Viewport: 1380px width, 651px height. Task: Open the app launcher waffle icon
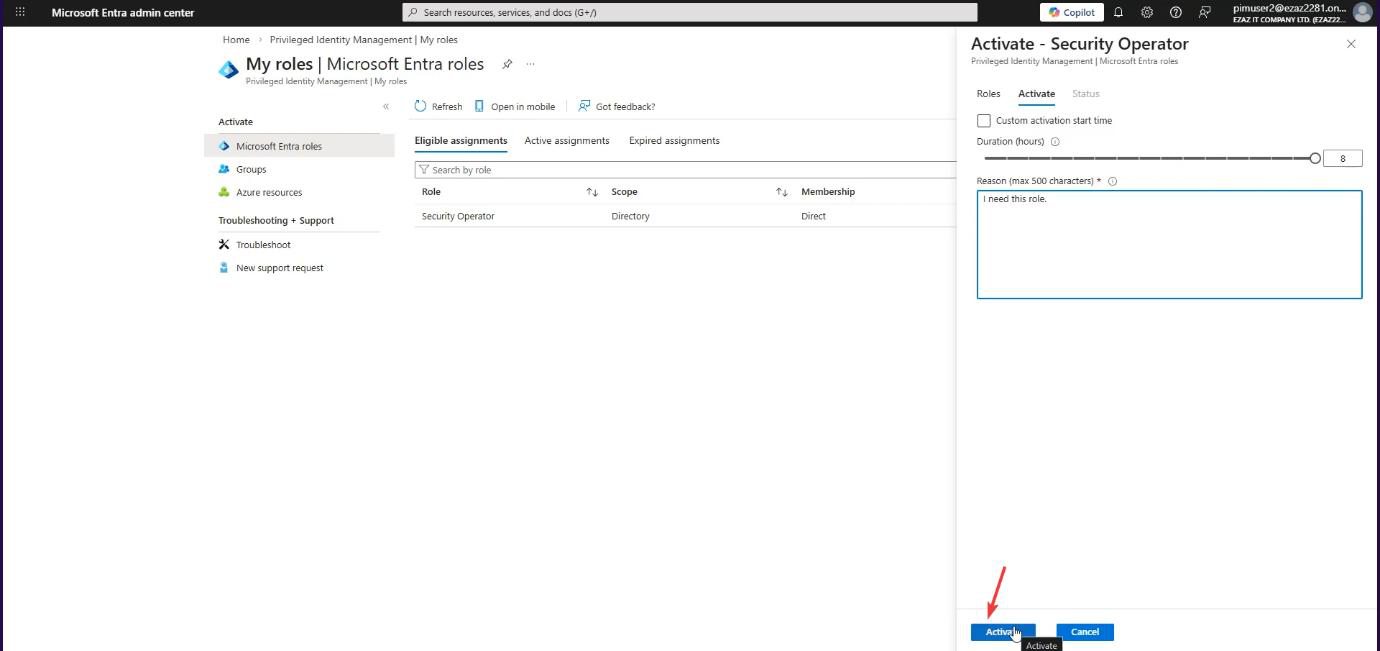(20, 12)
